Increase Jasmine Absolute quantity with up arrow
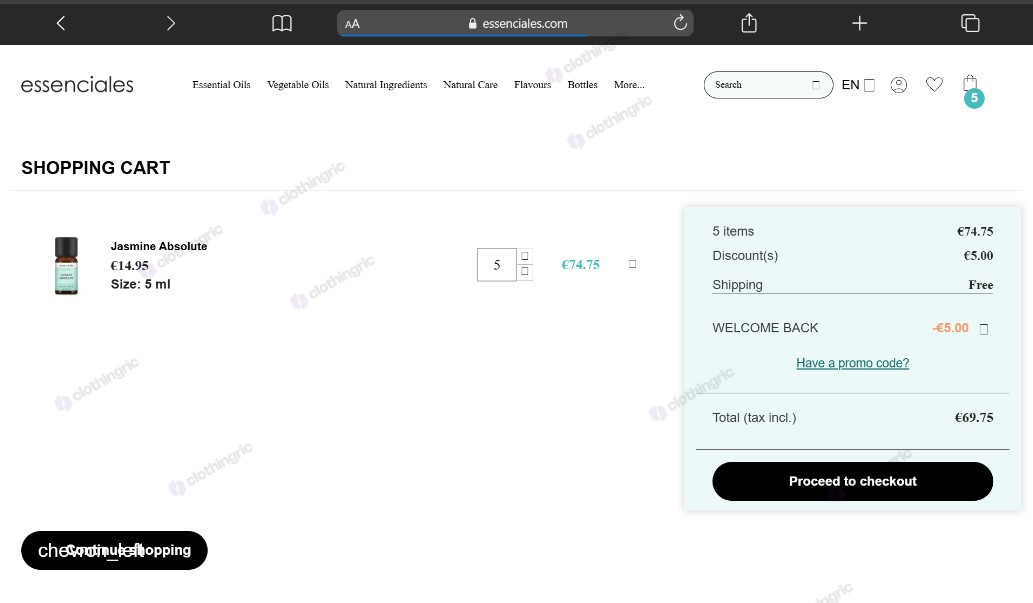 (525, 256)
